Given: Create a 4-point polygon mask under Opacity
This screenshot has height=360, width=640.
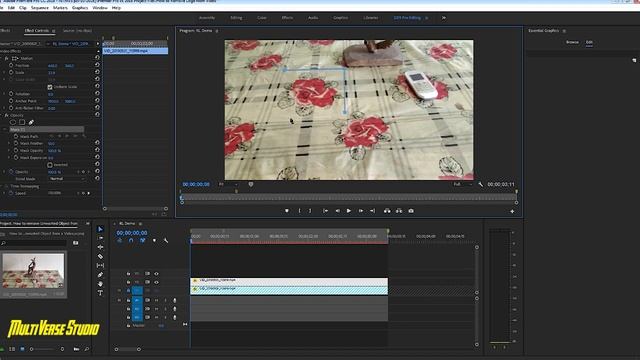Looking at the screenshot, I should [x=22, y=122].
